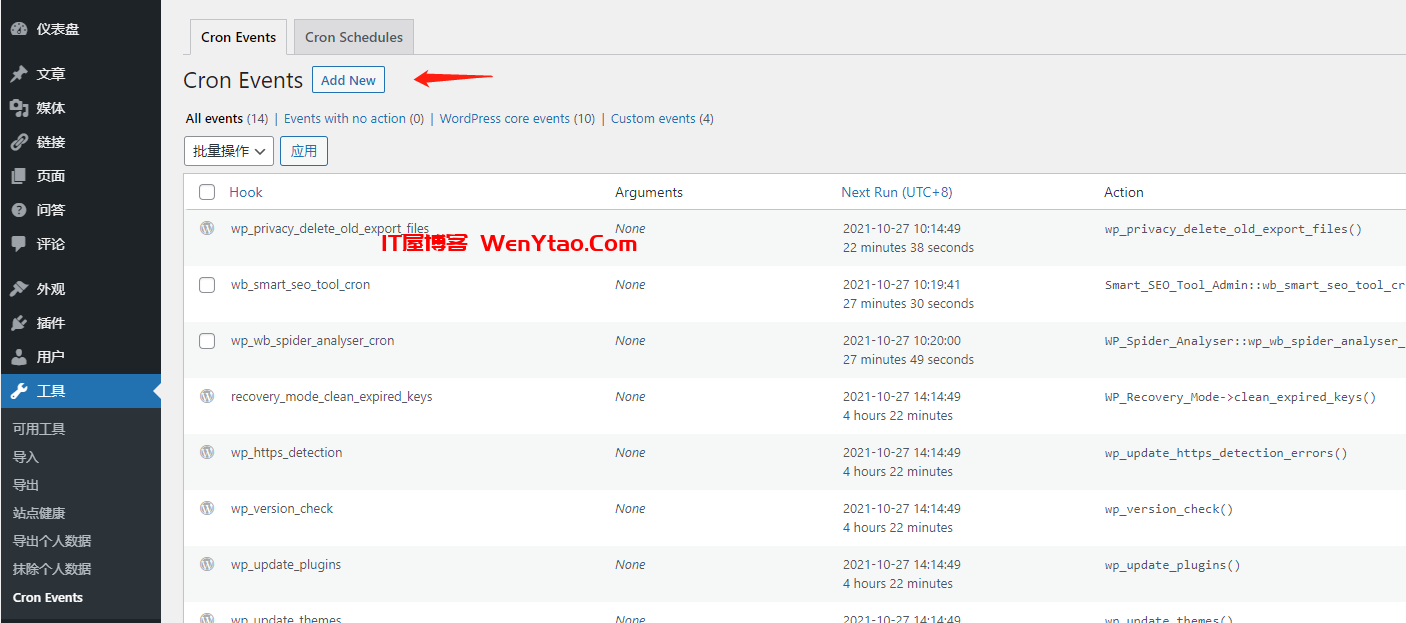Filter to WordPress core events

(505, 118)
